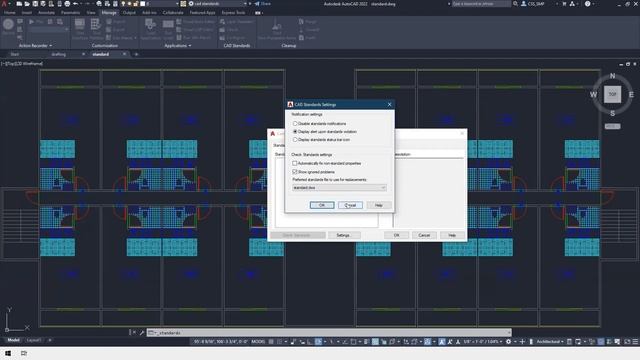Click Help in Configure Standards dialog
This screenshot has width=640, height=360.
pos(452,235)
